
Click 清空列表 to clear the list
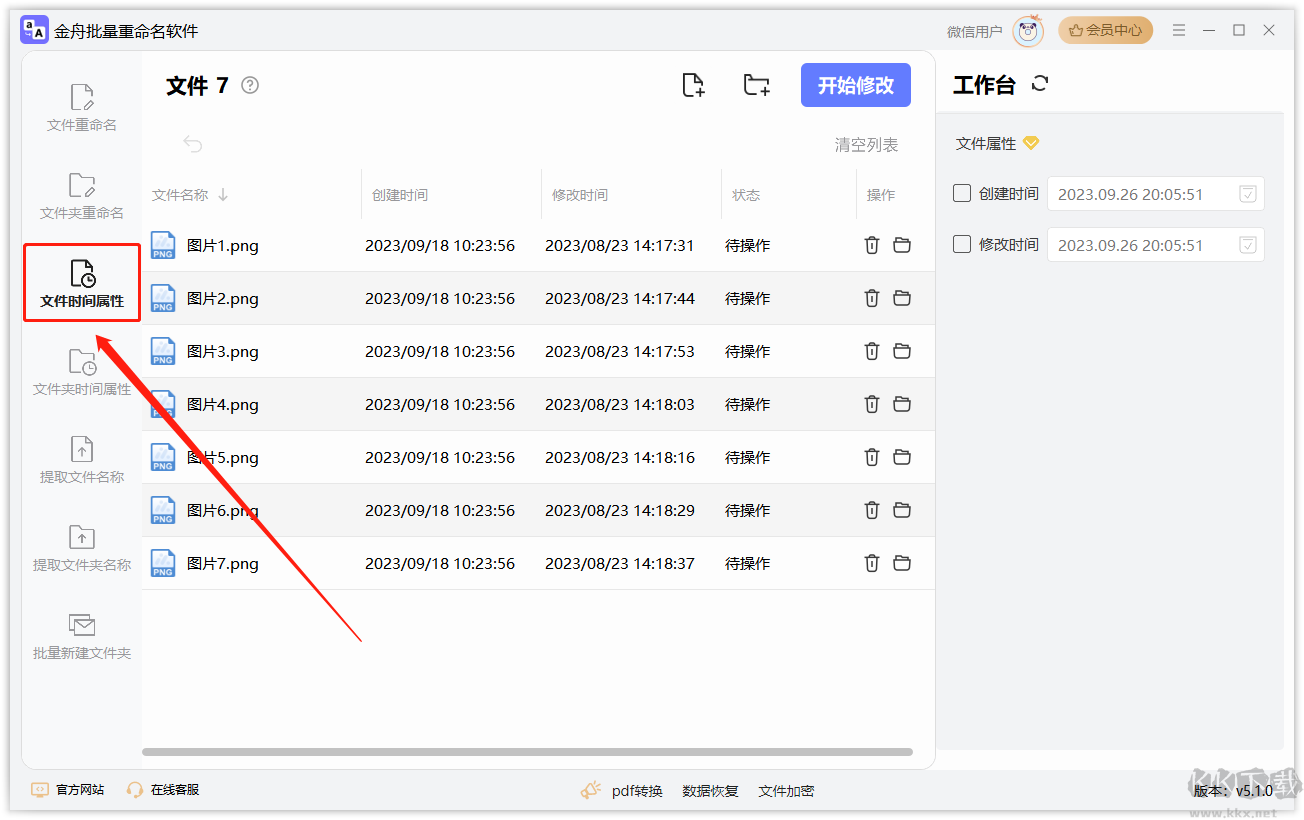coord(865,143)
